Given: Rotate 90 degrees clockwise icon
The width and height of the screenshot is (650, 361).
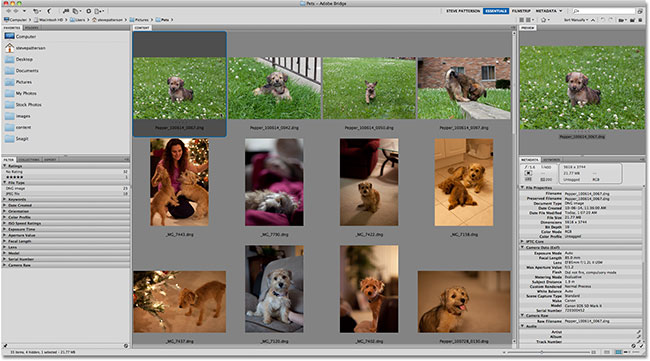Looking at the screenshot, I should click(610, 19).
